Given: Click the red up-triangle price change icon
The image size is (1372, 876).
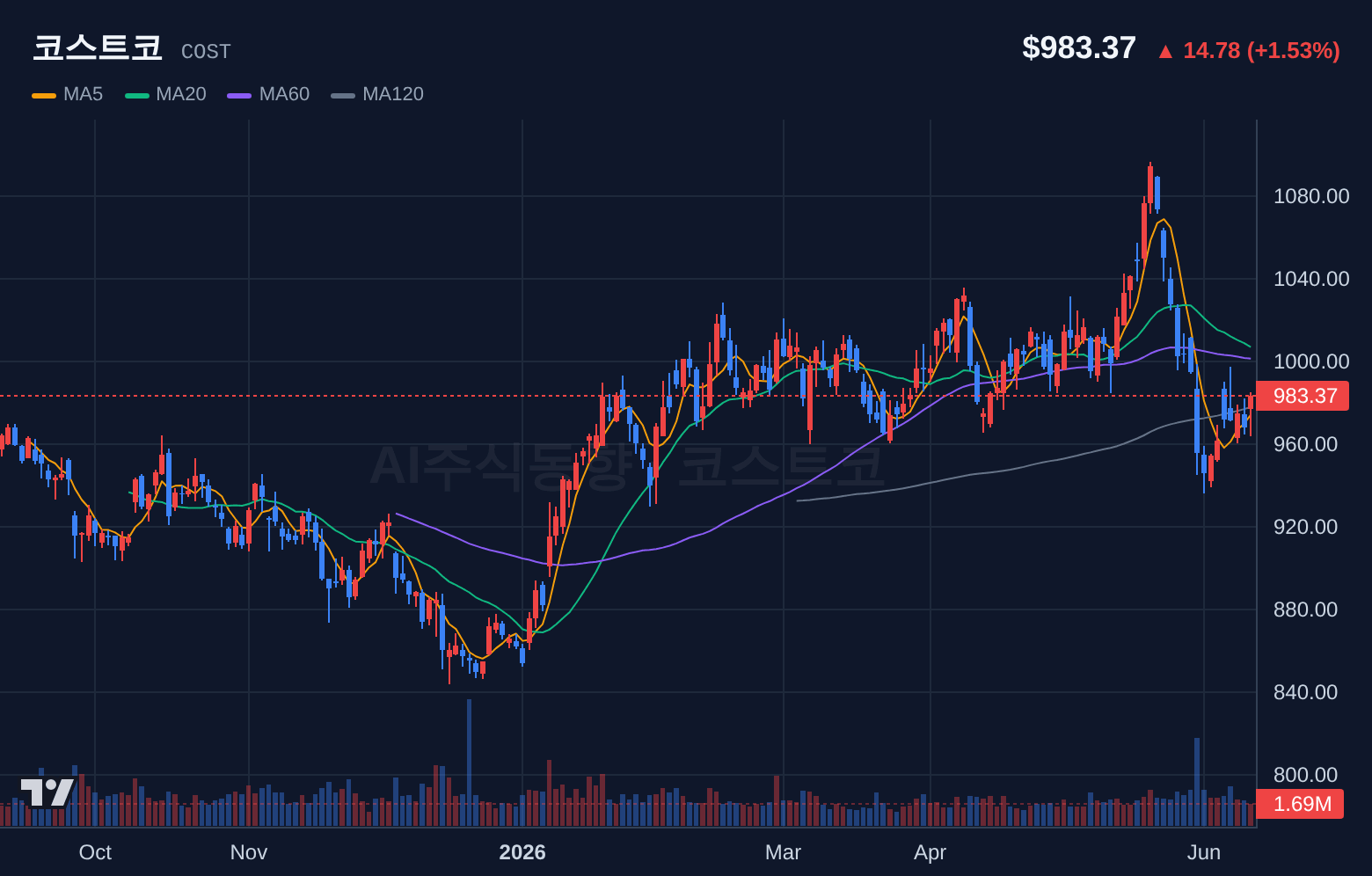Looking at the screenshot, I should point(1165,52).
